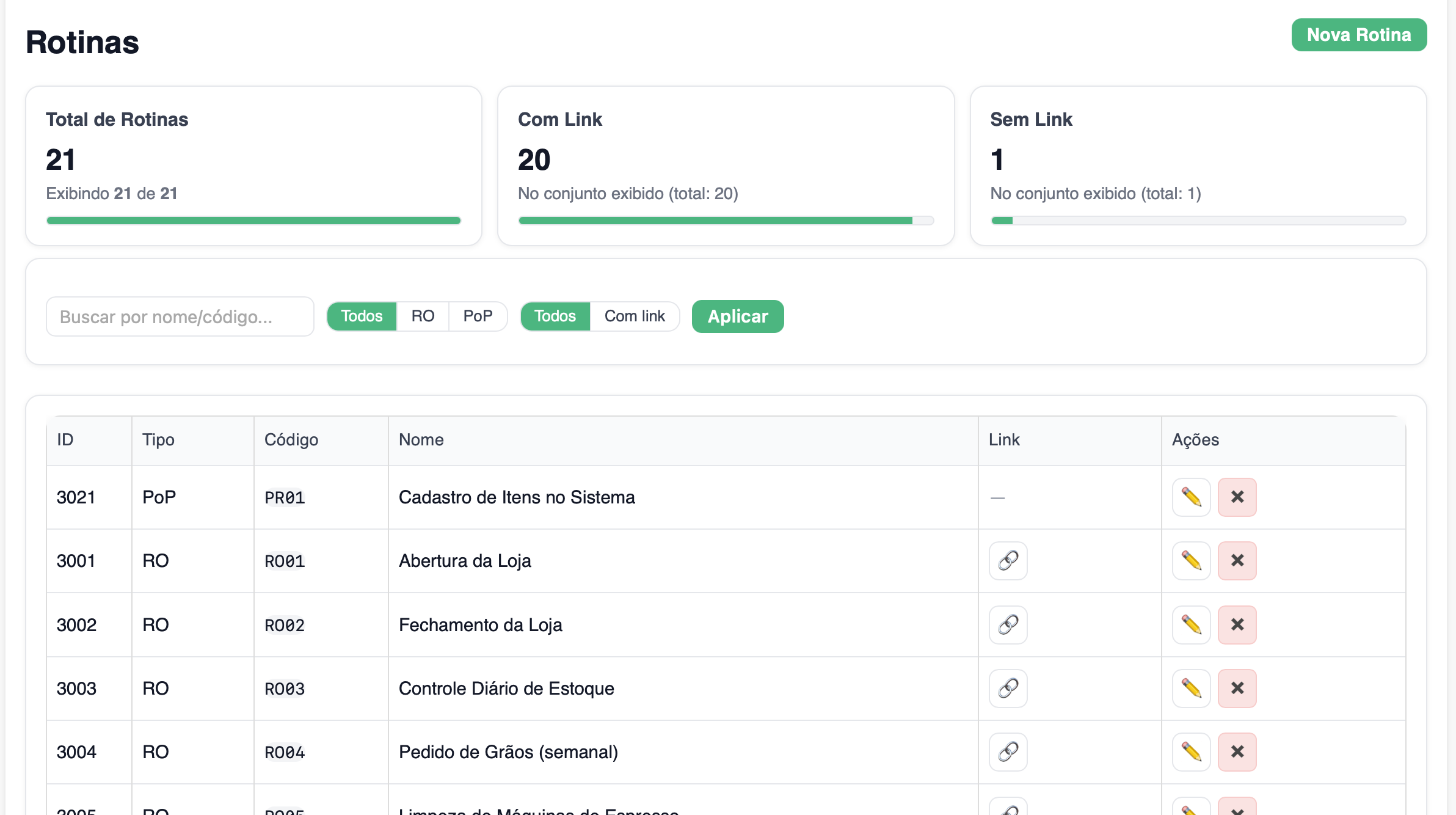The height and width of the screenshot is (815, 1456).
Task: Delete the Pedido de Grãos routine
Action: 1237,751
